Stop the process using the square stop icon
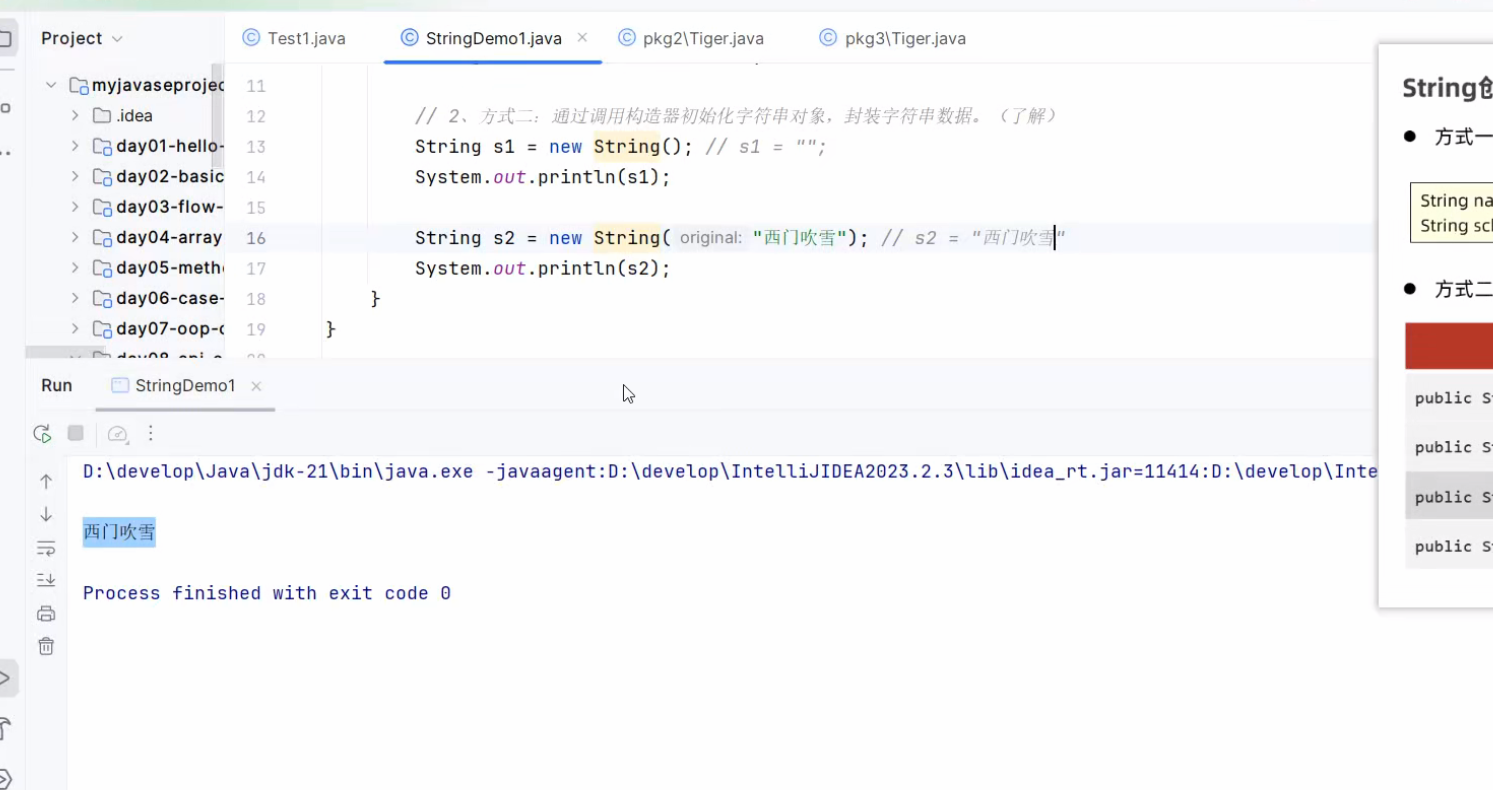1493x790 pixels. [x=75, y=433]
